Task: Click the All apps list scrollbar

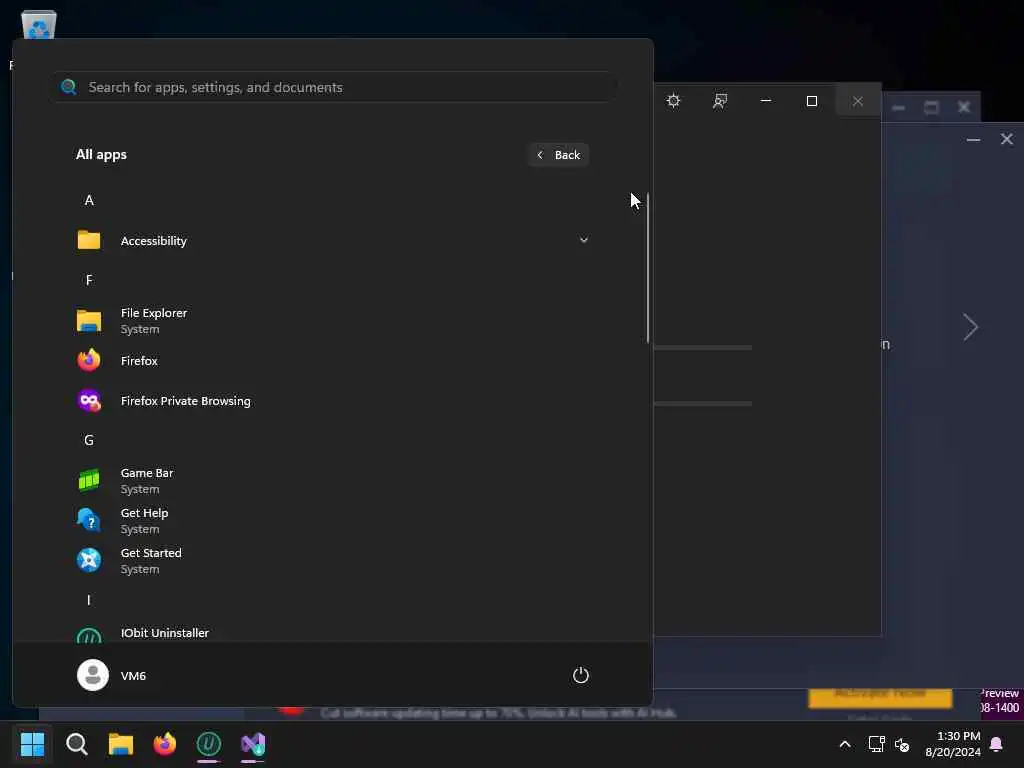Action: (x=647, y=267)
